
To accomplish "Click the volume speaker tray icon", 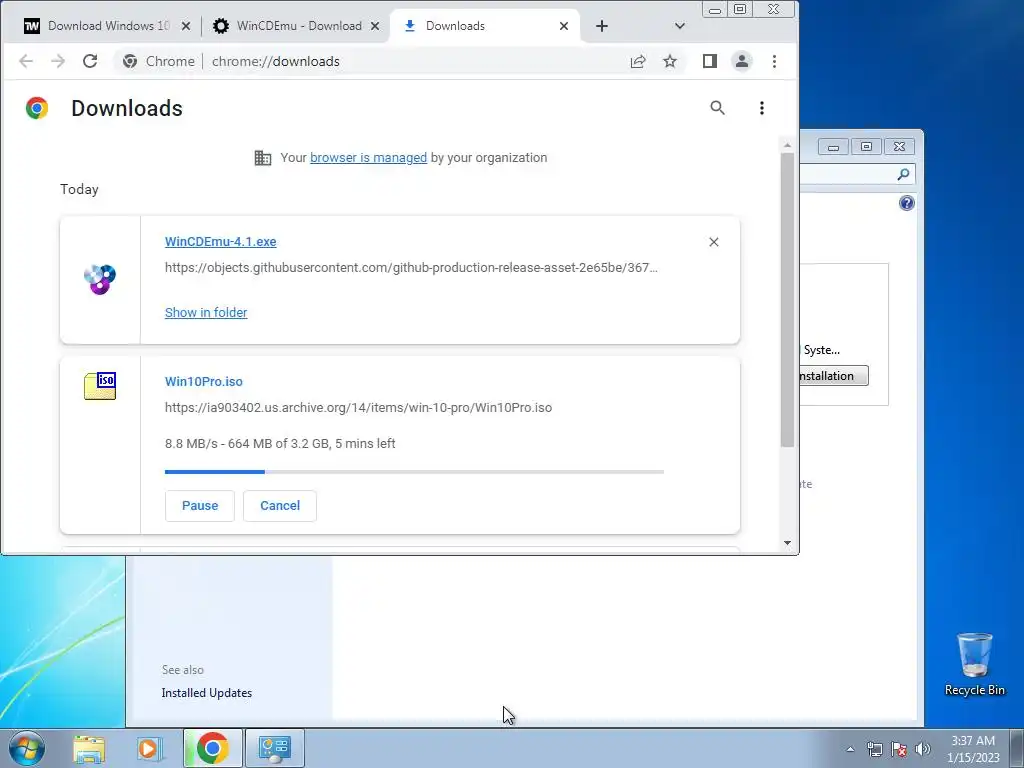I will (923, 749).
